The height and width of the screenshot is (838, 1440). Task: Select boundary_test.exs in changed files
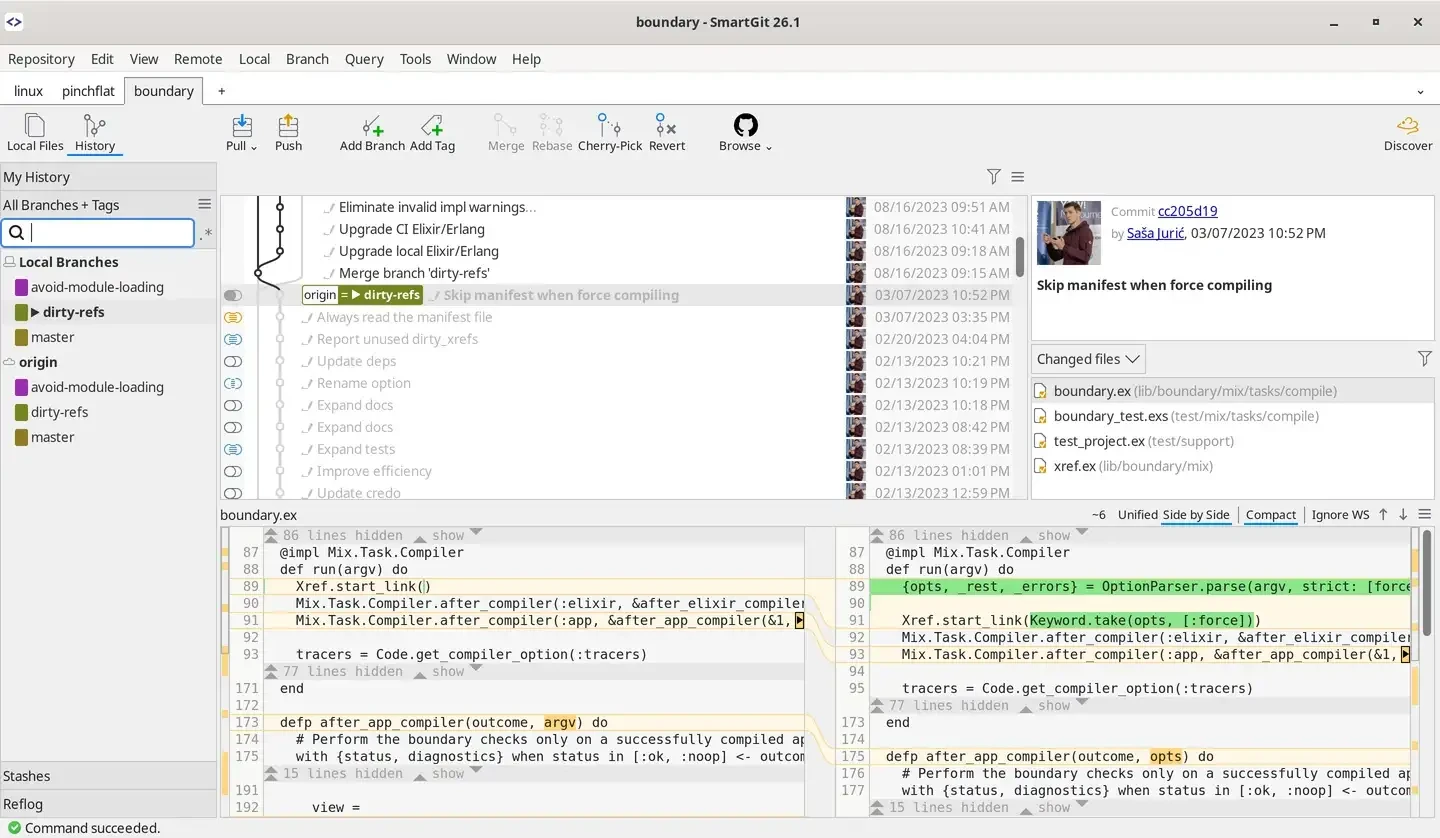pos(1232,416)
